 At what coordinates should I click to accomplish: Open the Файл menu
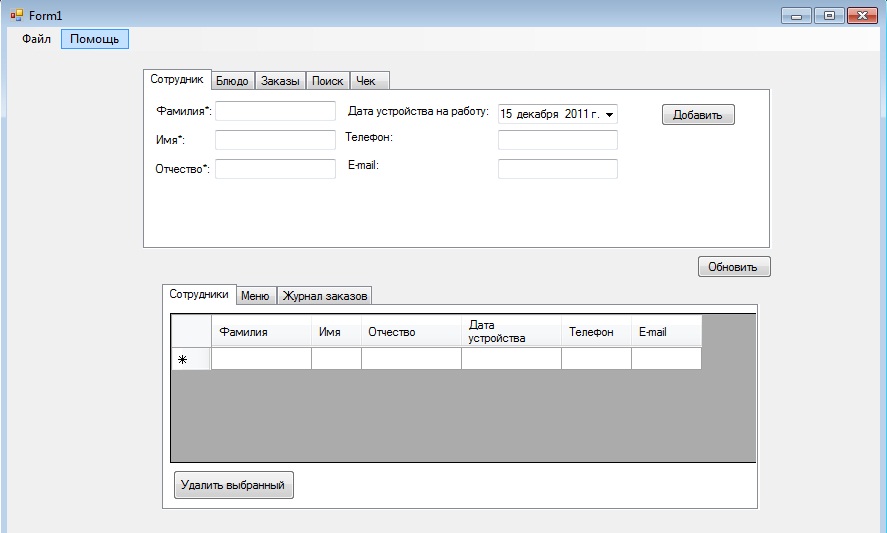click(x=36, y=39)
